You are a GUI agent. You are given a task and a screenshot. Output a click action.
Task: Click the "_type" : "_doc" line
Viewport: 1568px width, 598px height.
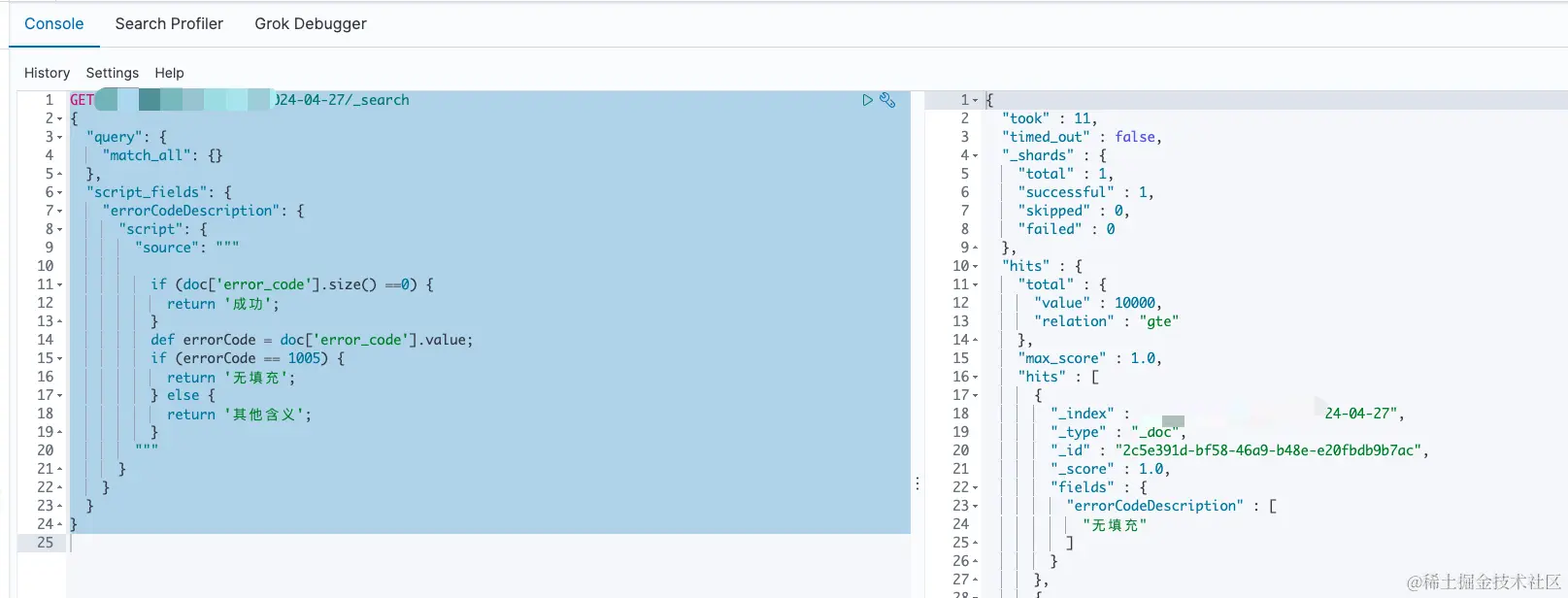coord(1118,432)
